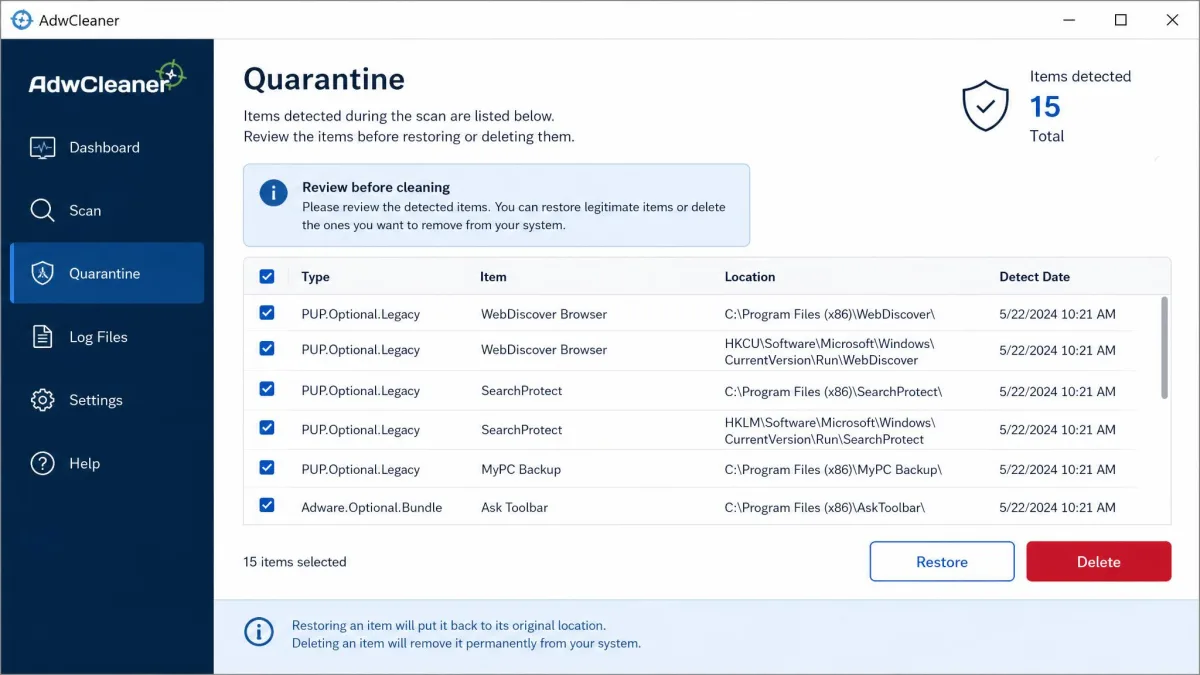
Task: Click the info icon in the bottom footer note
Action: 258,632
